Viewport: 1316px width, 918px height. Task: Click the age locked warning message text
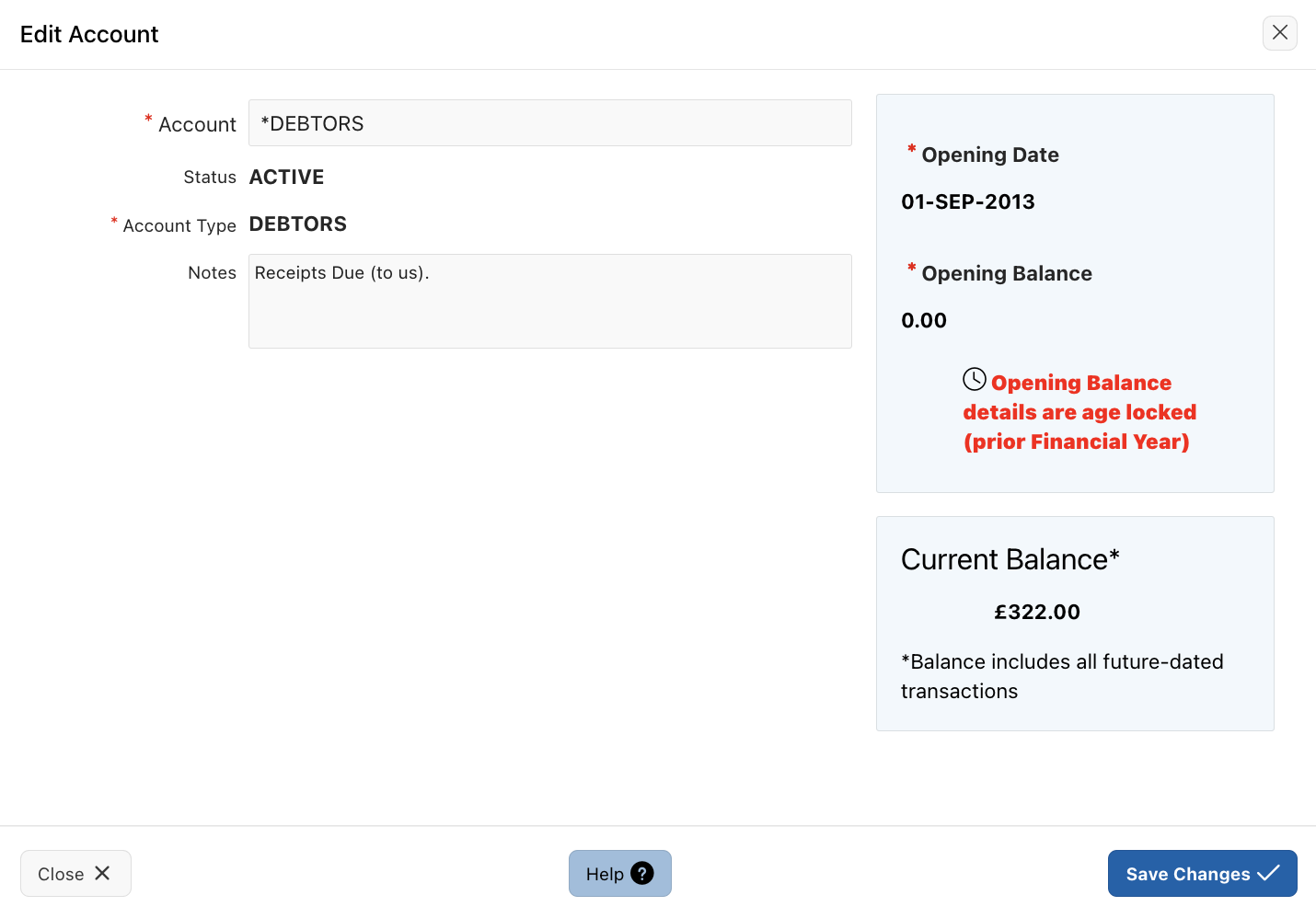tap(1079, 412)
